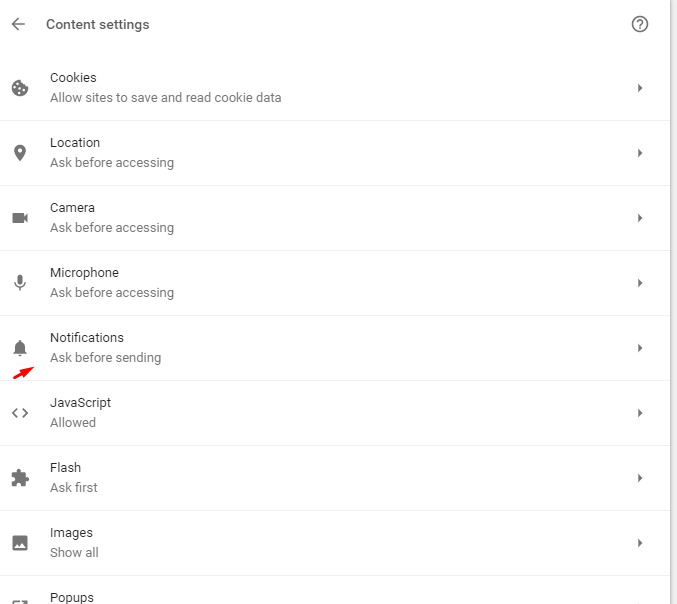Click the back arrow icon
Viewport: 677px width, 604px height.
pyautogui.click(x=18, y=24)
